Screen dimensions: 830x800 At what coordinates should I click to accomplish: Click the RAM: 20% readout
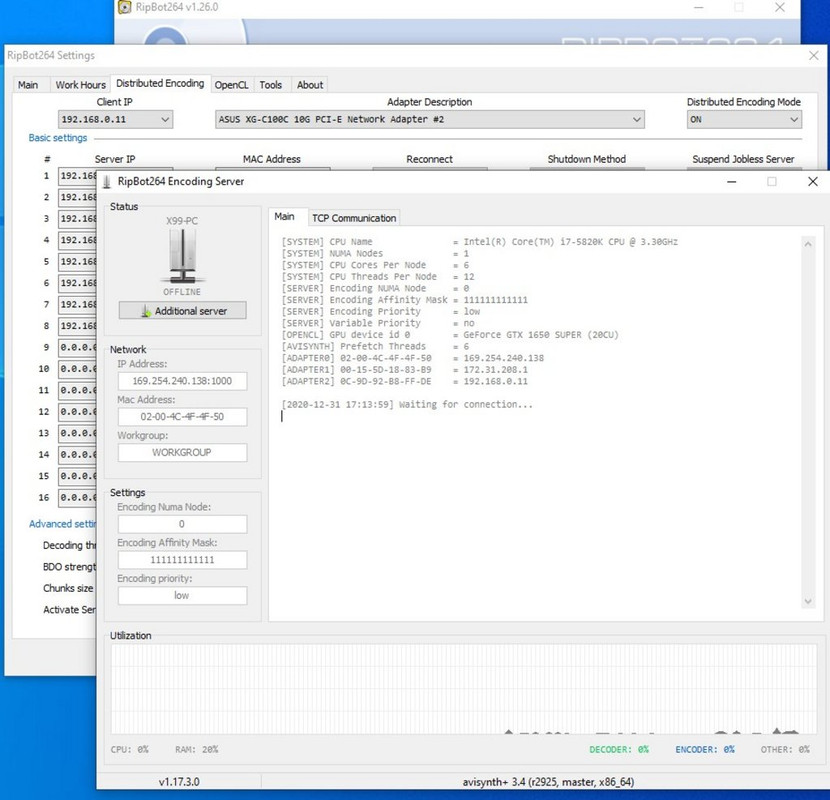(196, 749)
